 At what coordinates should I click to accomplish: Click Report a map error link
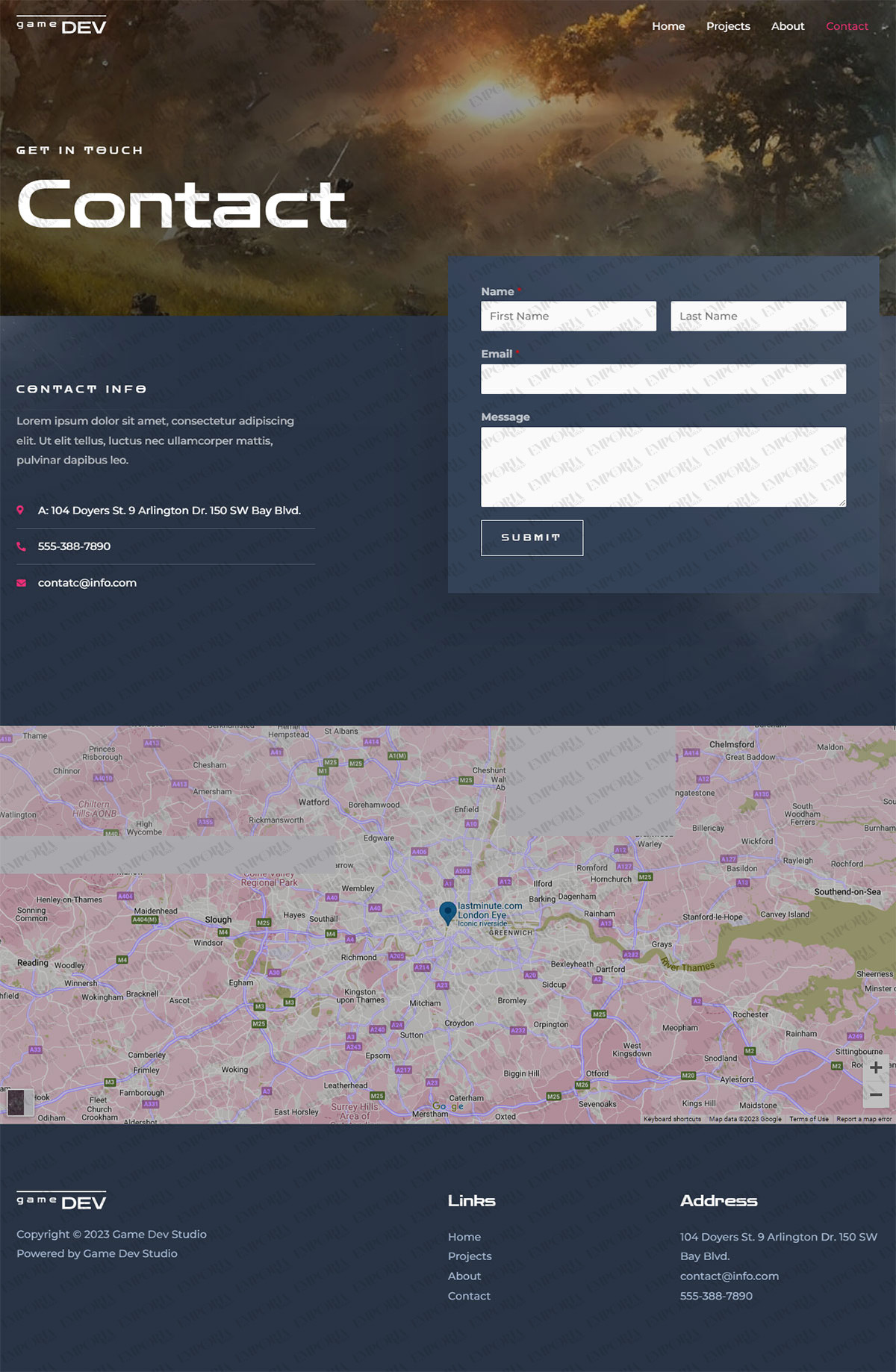[x=863, y=1119]
